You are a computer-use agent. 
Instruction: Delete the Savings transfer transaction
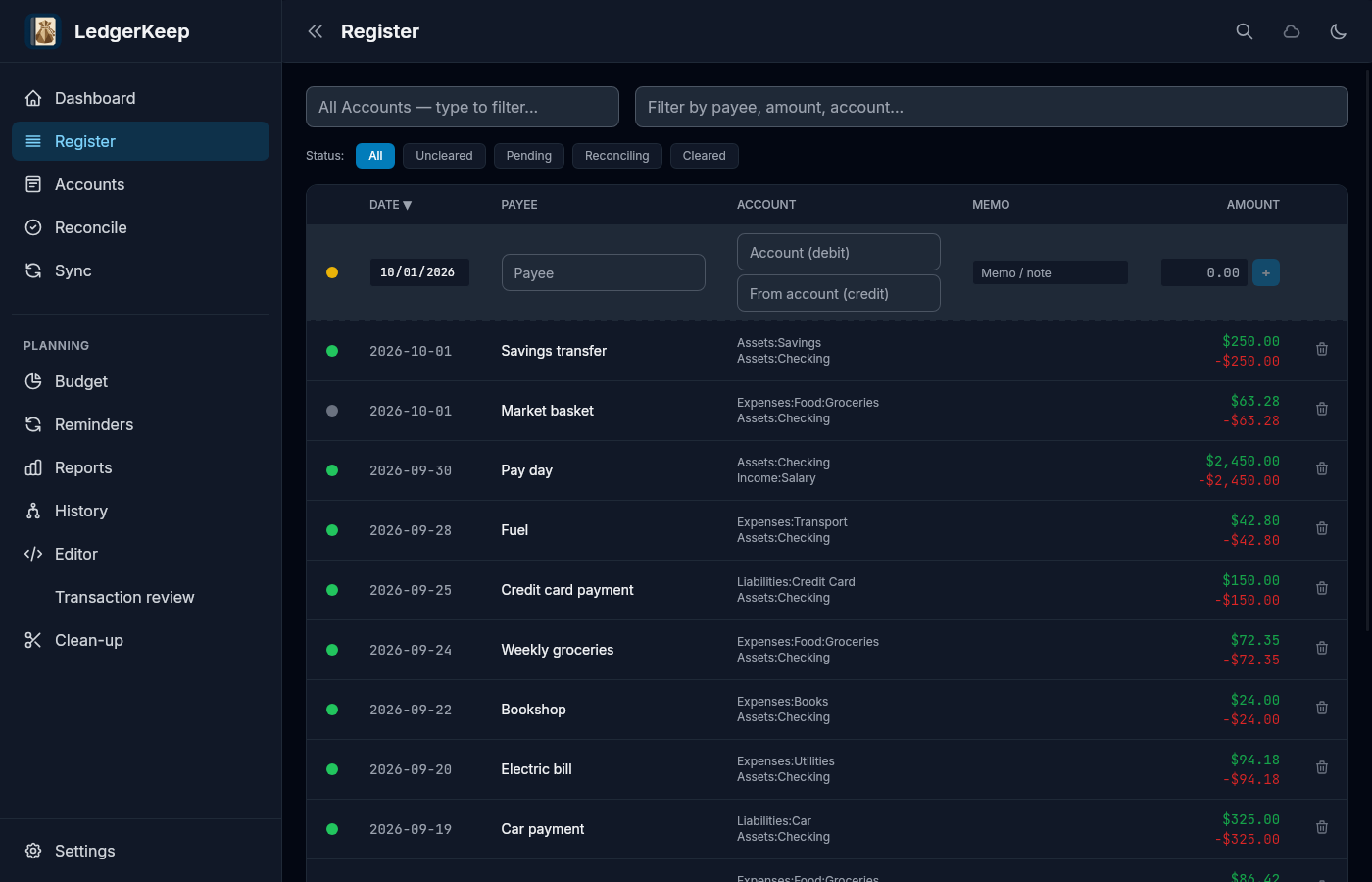(x=1322, y=349)
